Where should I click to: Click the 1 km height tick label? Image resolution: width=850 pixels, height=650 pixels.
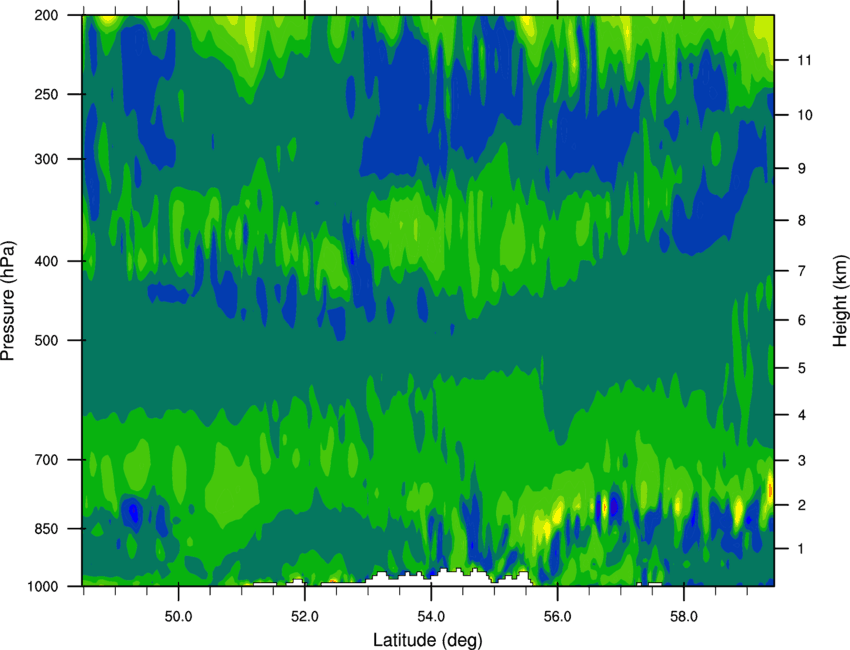(801, 549)
